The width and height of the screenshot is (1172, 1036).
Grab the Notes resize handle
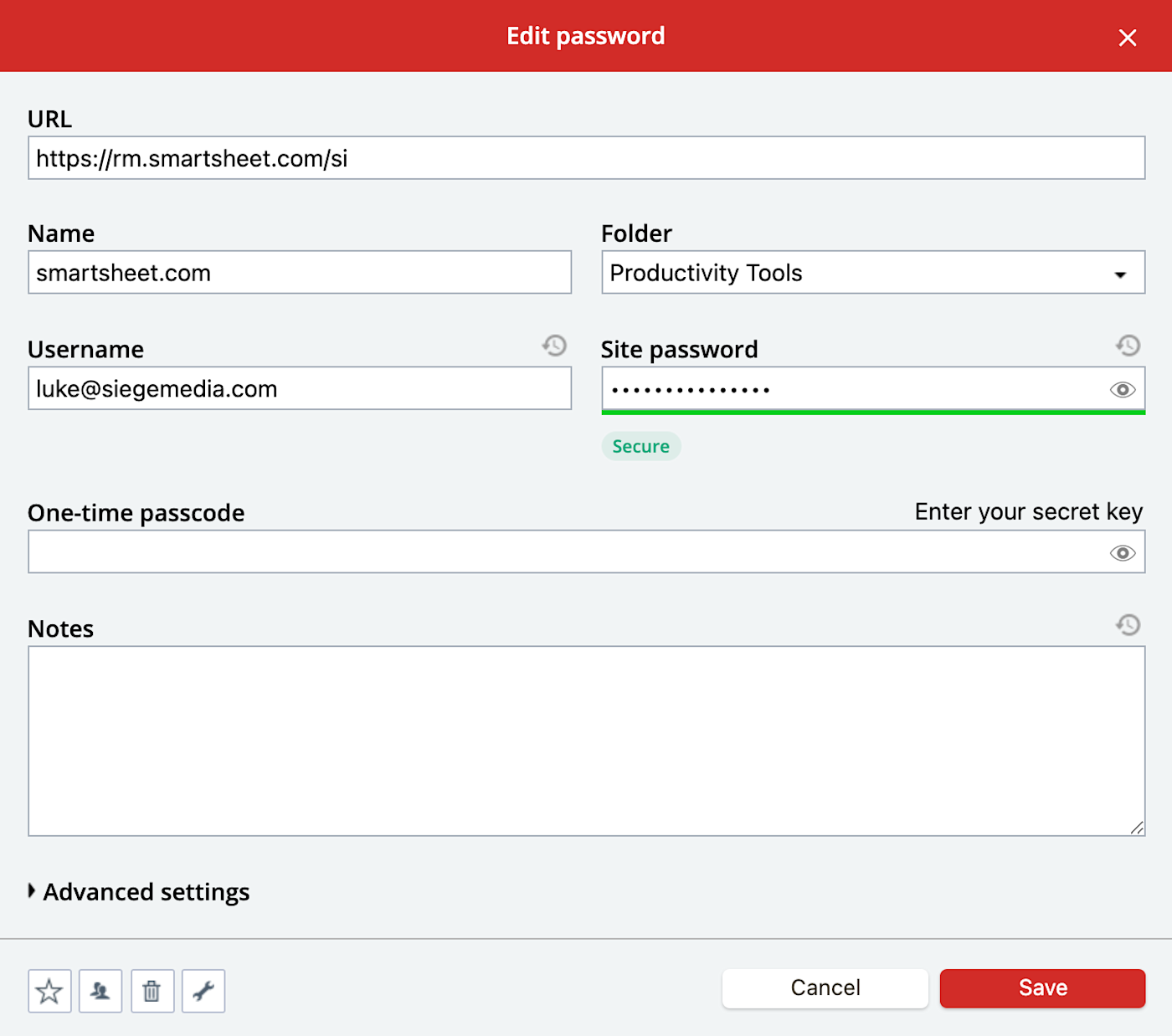click(x=1136, y=828)
